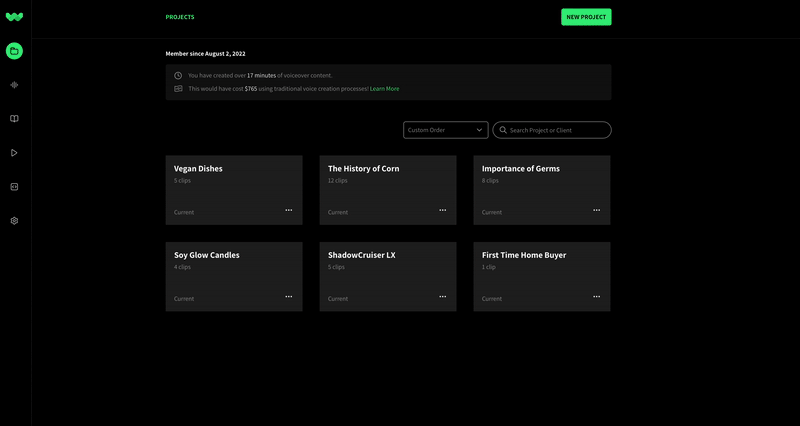Click 'Current' status on Vegan Dishes card
Viewport: 800px width, 426px height.
click(x=184, y=212)
